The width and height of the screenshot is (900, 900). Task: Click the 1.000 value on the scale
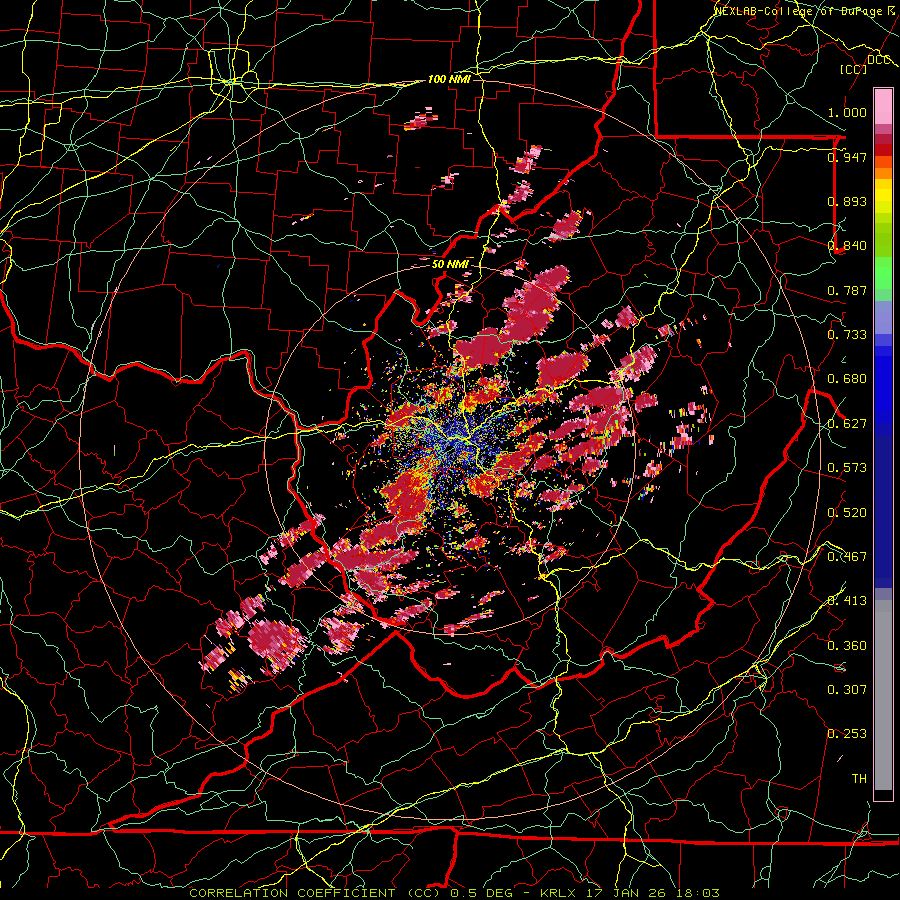(847, 112)
